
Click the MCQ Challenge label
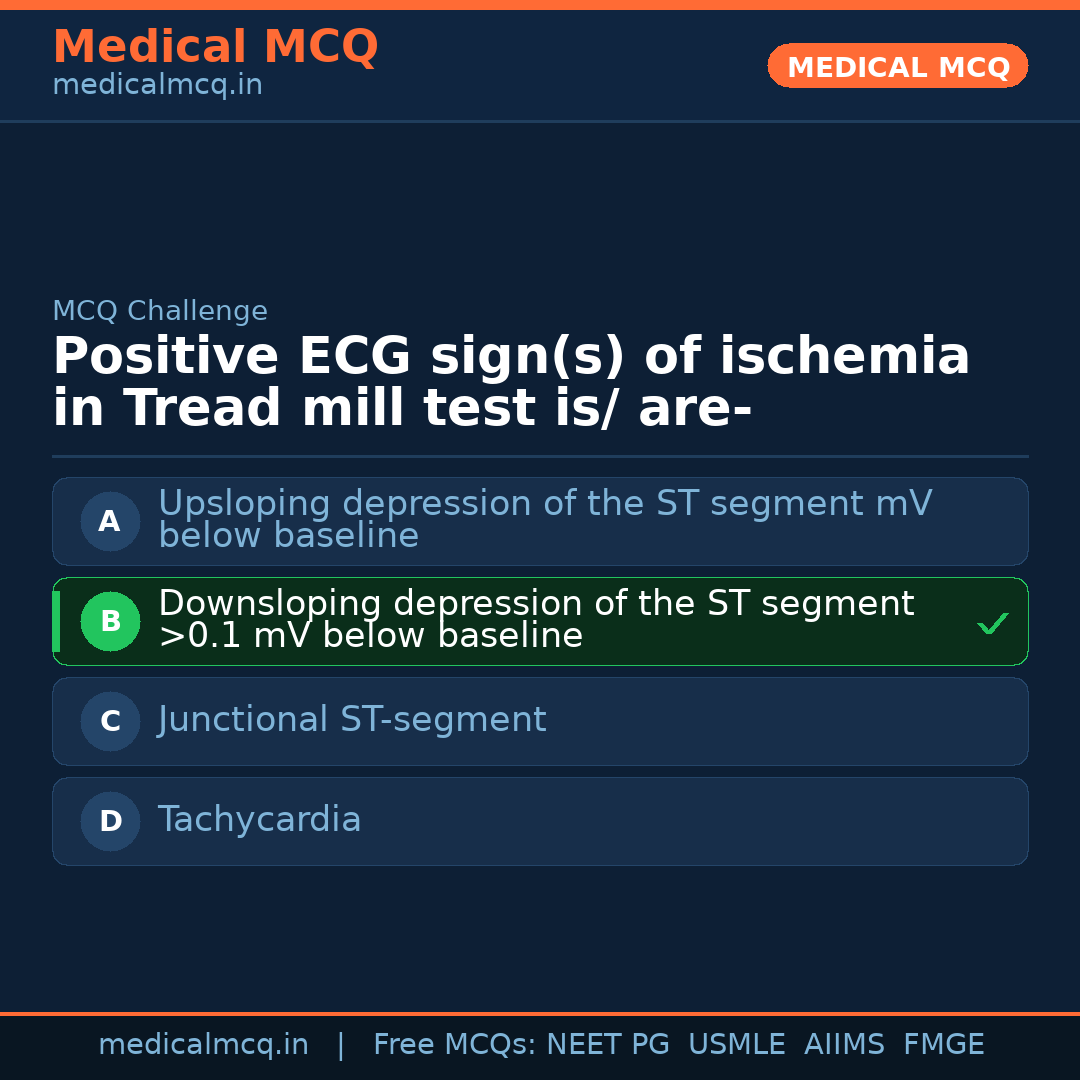click(x=160, y=311)
